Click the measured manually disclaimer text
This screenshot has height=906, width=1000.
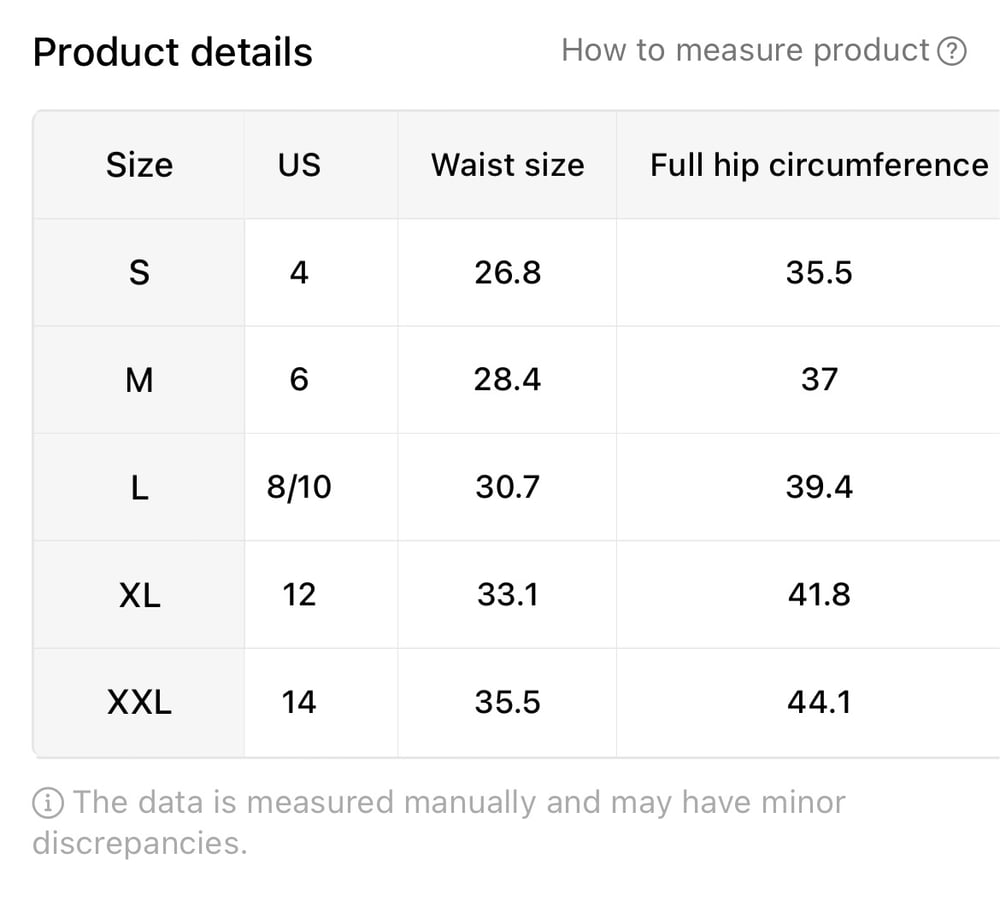pos(439,822)
